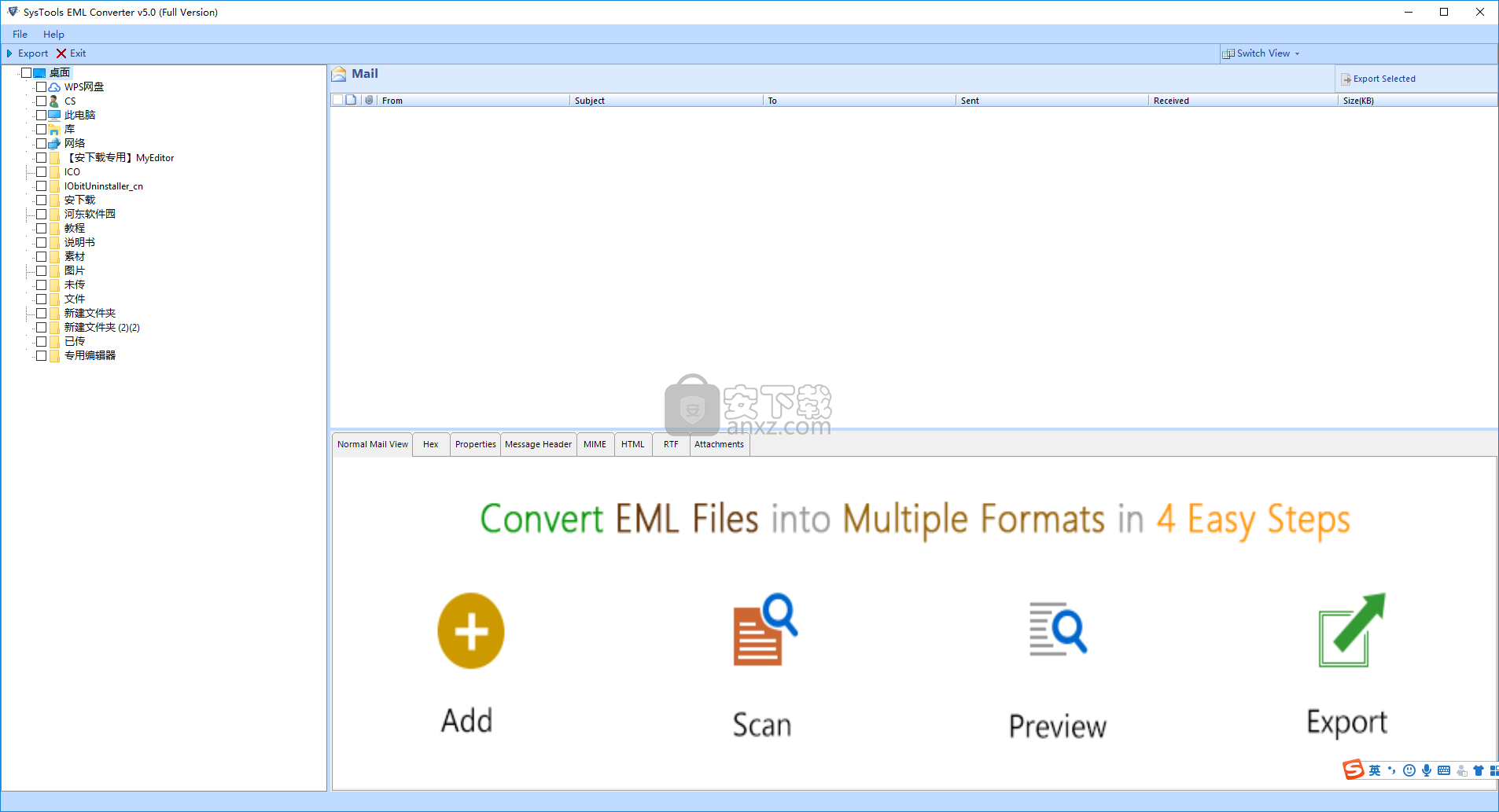The width and height of the screenshot is (1499, 812).
Task: Switch to the HTML tab
Action: [x=632, y=444]
